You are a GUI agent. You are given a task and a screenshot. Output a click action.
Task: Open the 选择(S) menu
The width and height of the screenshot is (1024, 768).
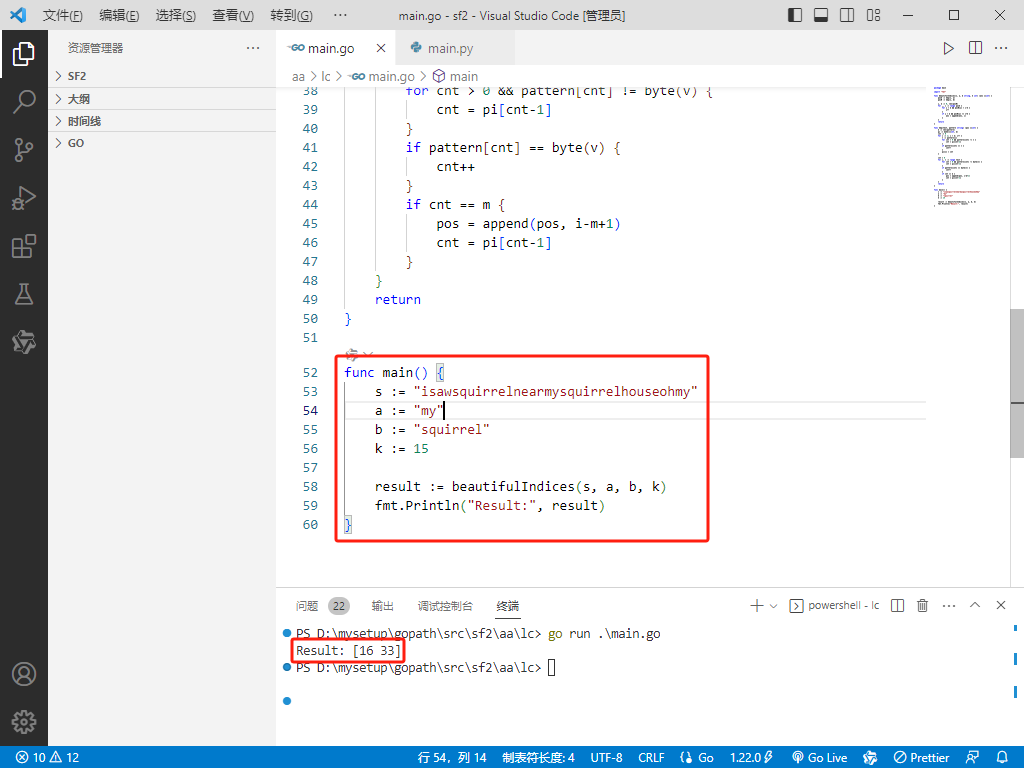tap(175, 15)
